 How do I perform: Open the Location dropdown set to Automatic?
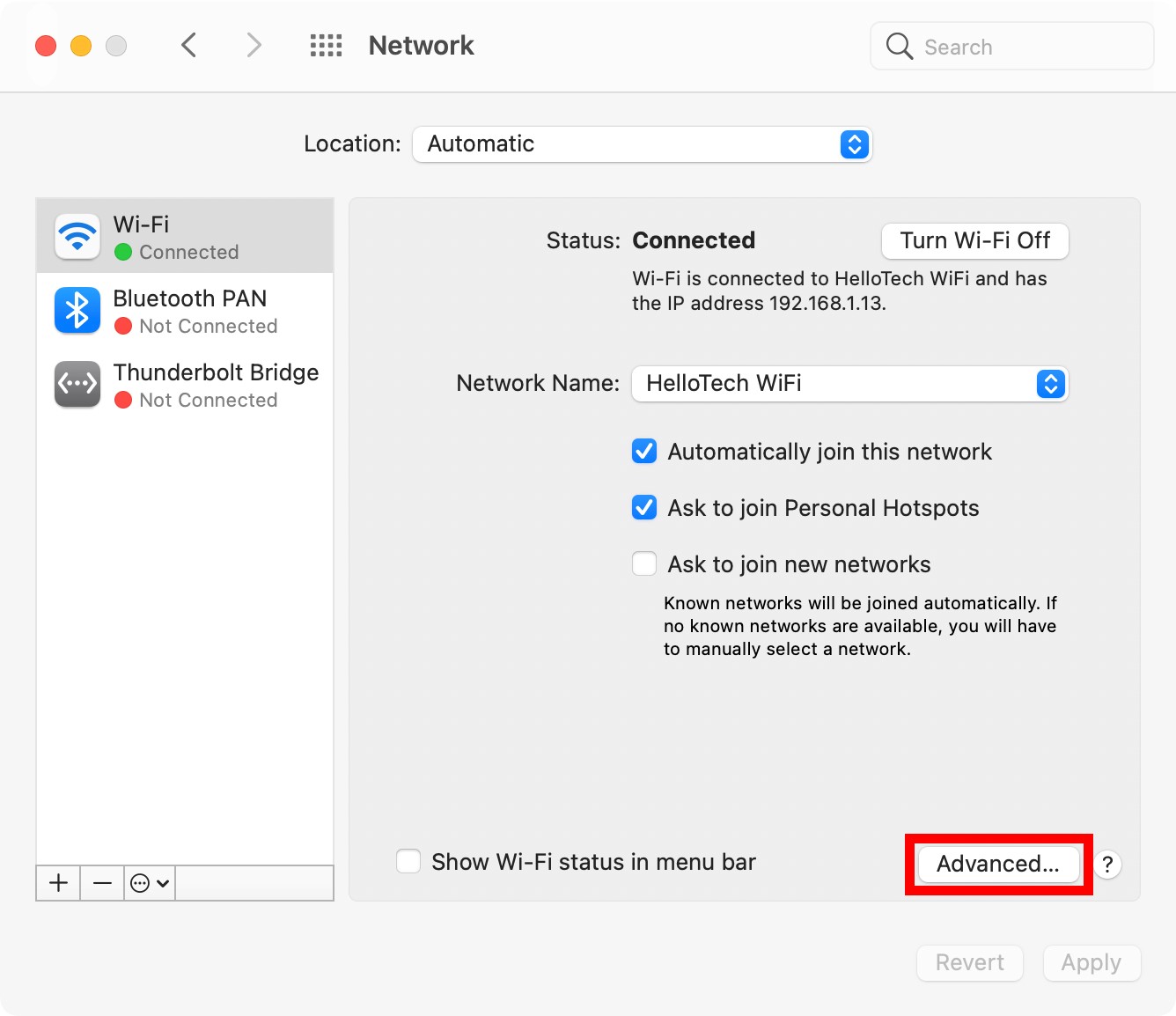pyautogui.click(x=642, y=144)
